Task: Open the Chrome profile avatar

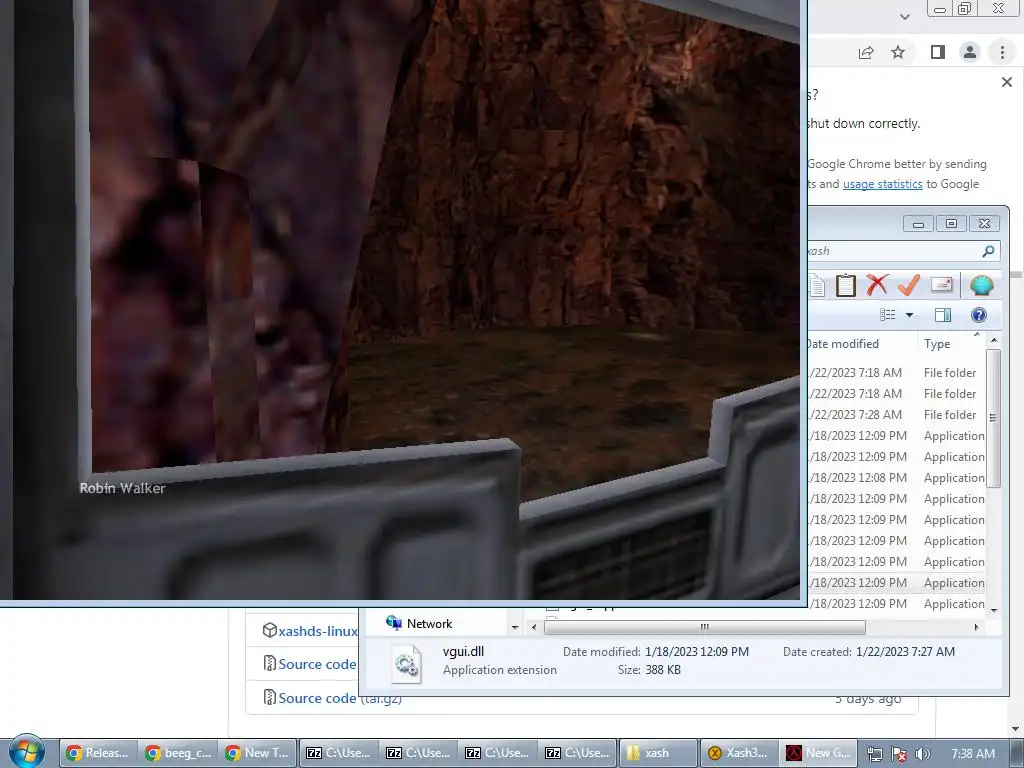Action: click(970, 52)
